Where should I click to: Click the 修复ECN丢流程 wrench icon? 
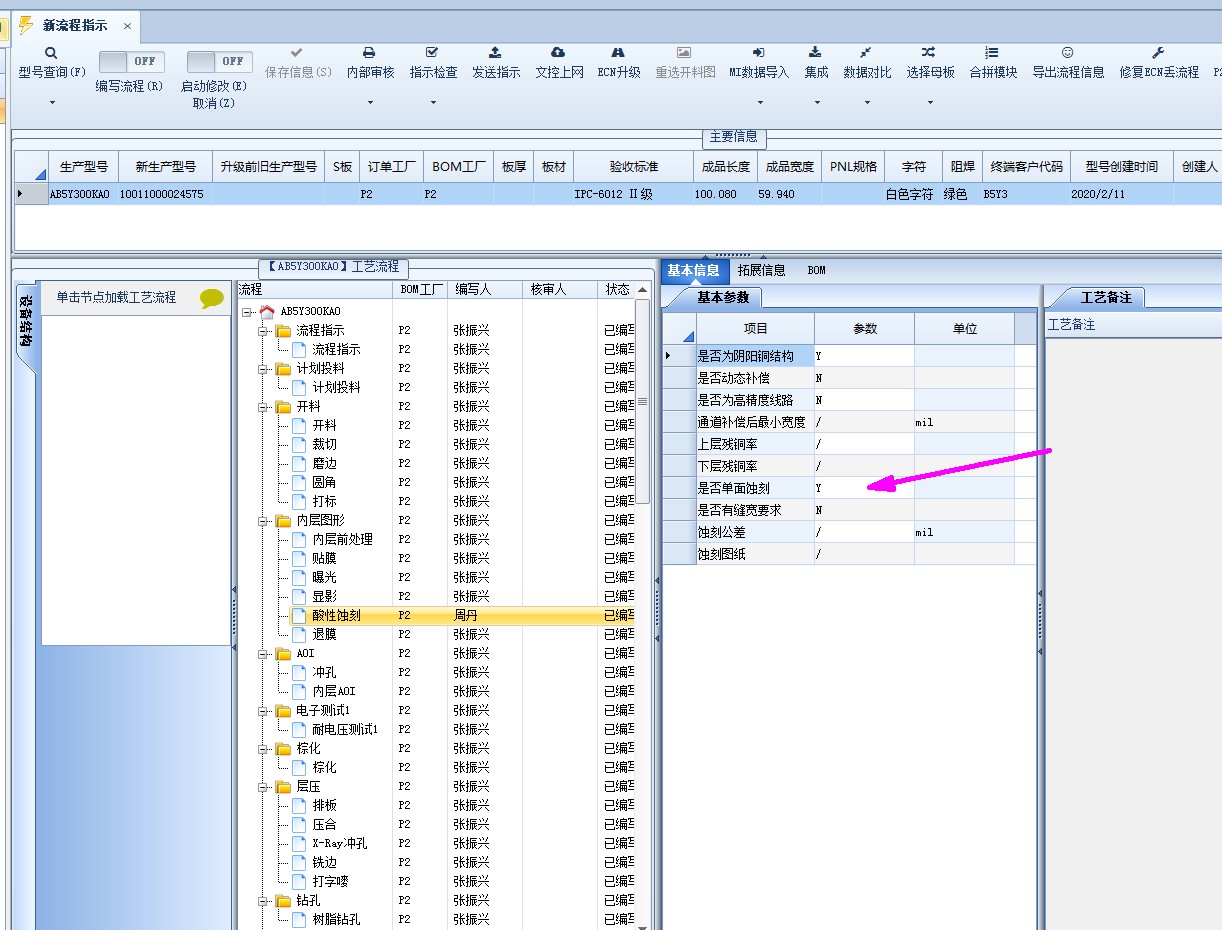coord(1158,53)
